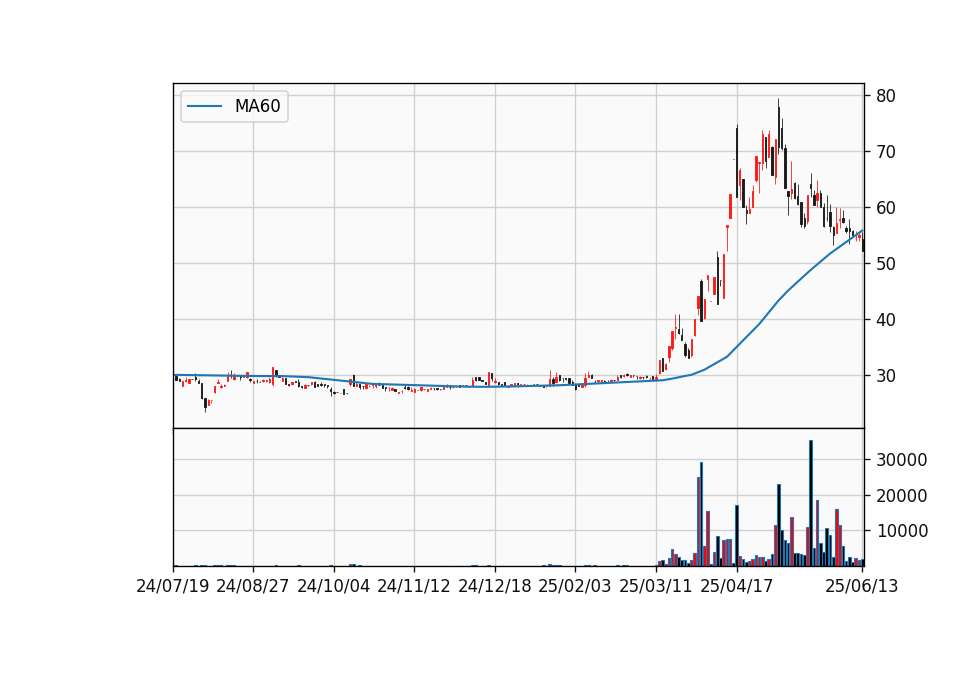Click the 24/07/19 date label
Image resolution: width=960 pixels, height=690 pixels.
173,586
